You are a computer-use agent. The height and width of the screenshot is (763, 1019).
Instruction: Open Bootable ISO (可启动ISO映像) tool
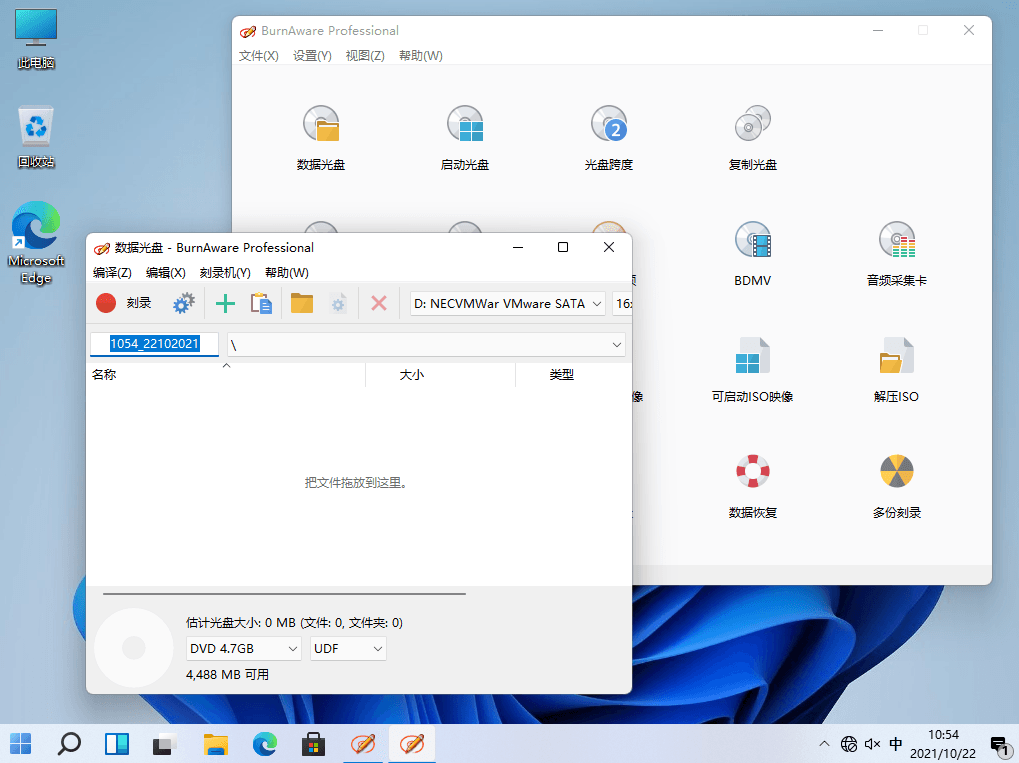753,369
